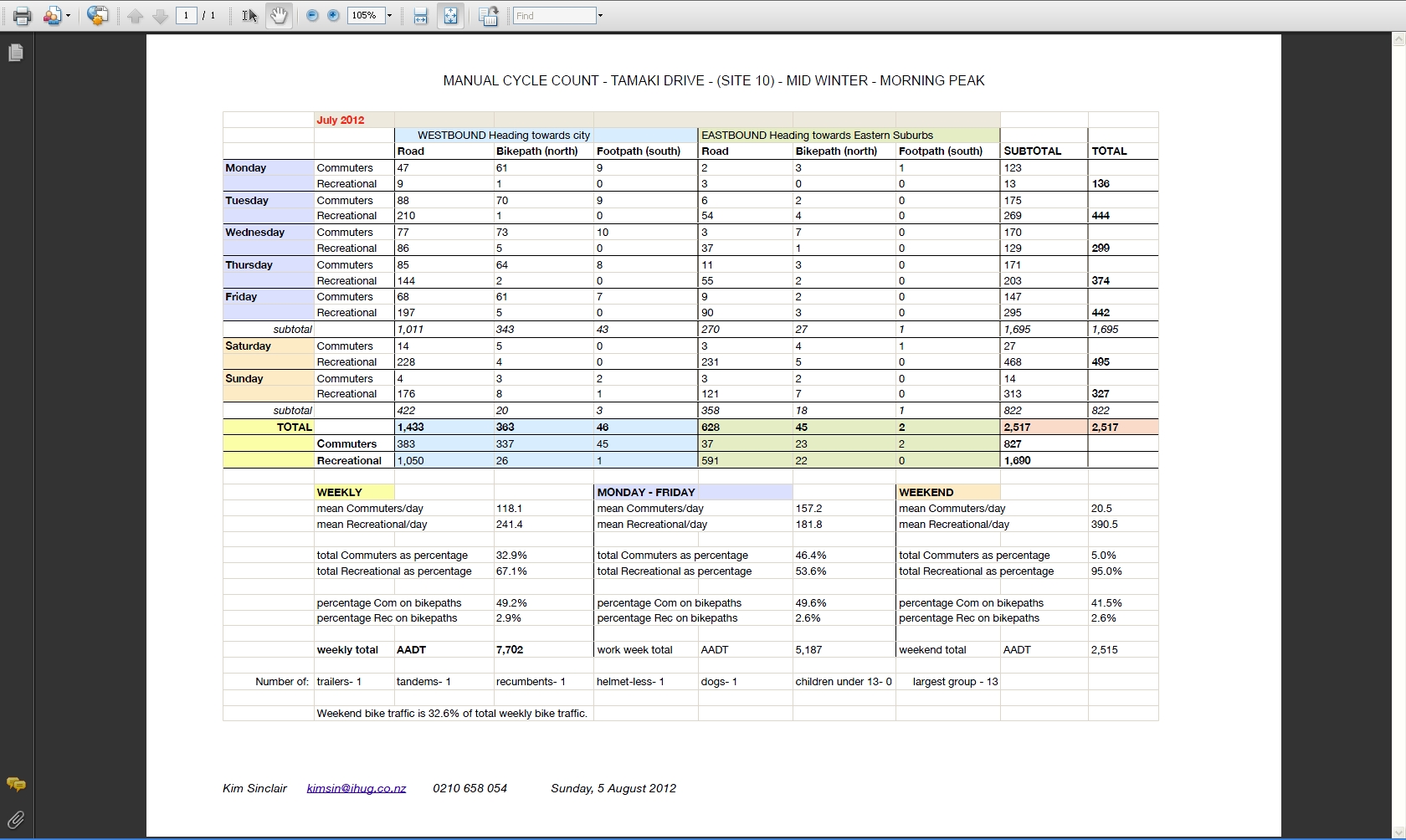Open the Comments panel in sidebar
The image size is (1406, 840).
point(16,784)
